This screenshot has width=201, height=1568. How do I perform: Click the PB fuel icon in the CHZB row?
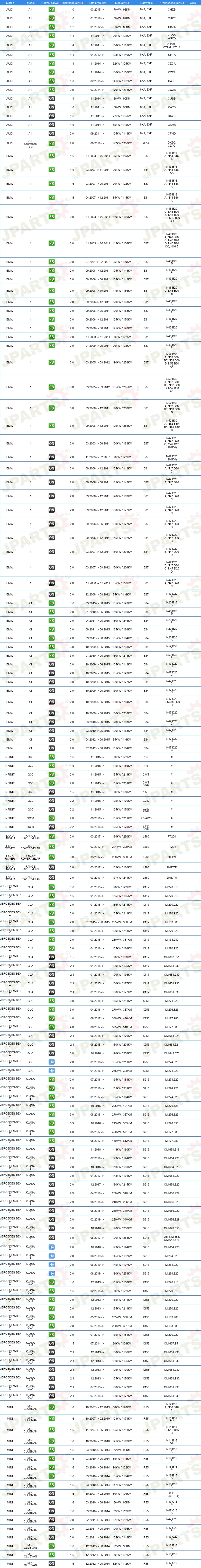click(x=52, y=10)
